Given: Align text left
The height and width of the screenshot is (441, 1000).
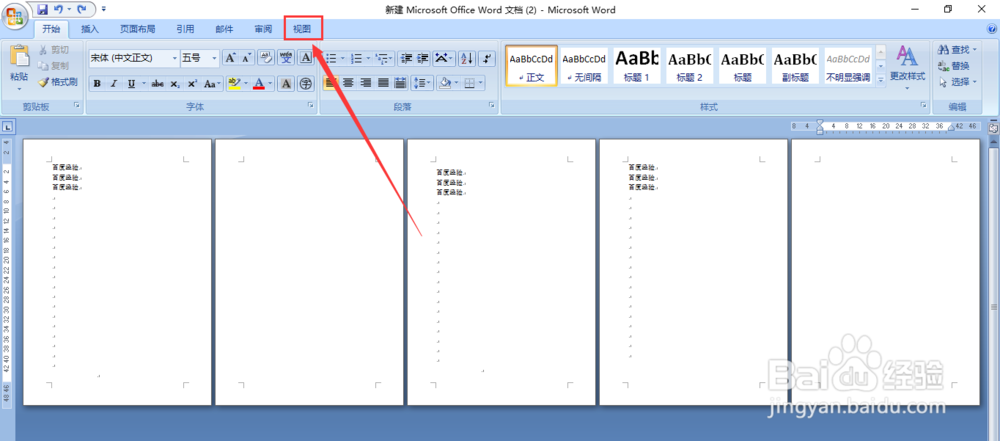Looking at the screenshot, I should tap(330, 83).
